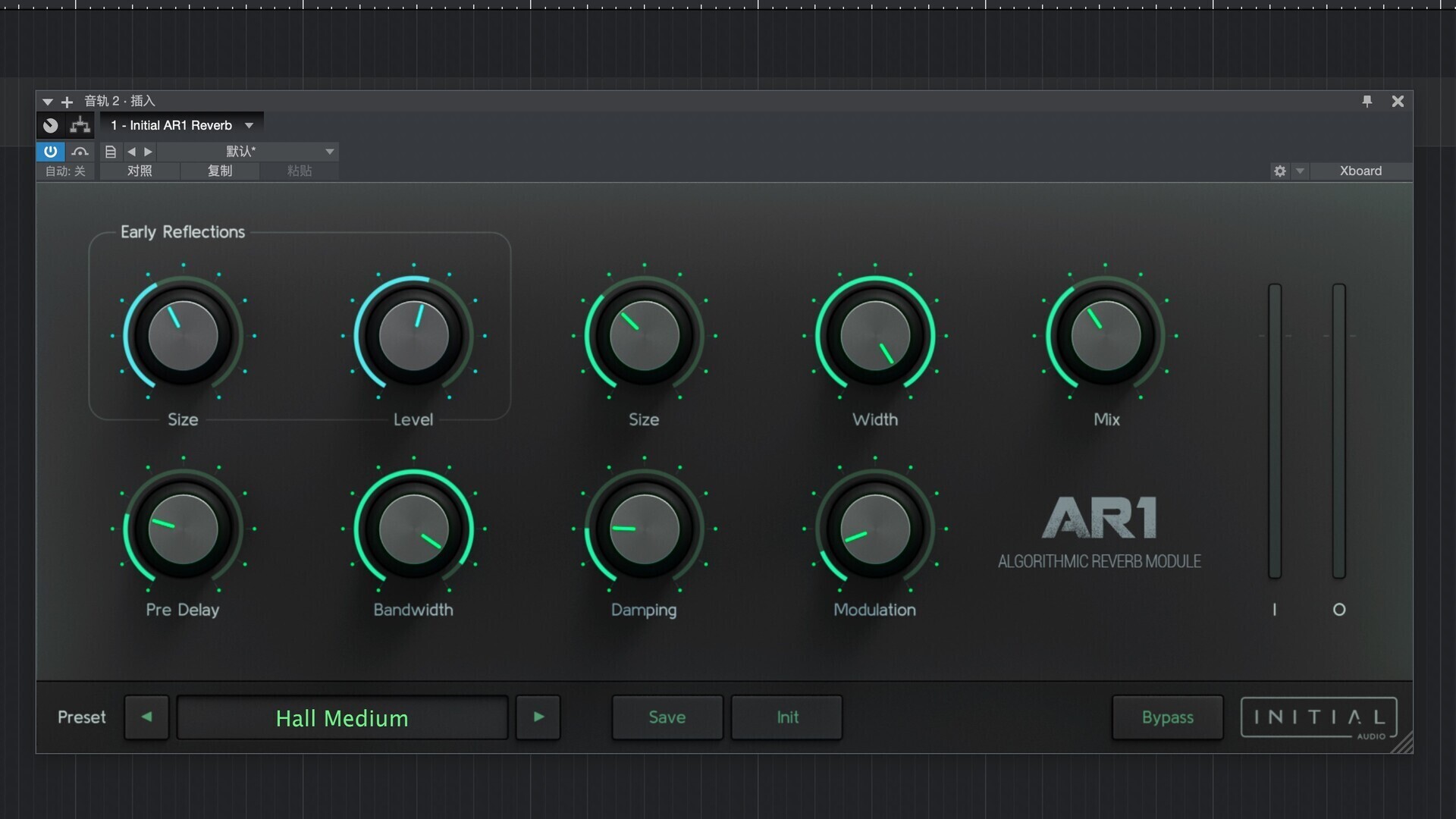Toggle the plugin power (activate) button
Viewport: 1456px width, 819px height.
50,151
